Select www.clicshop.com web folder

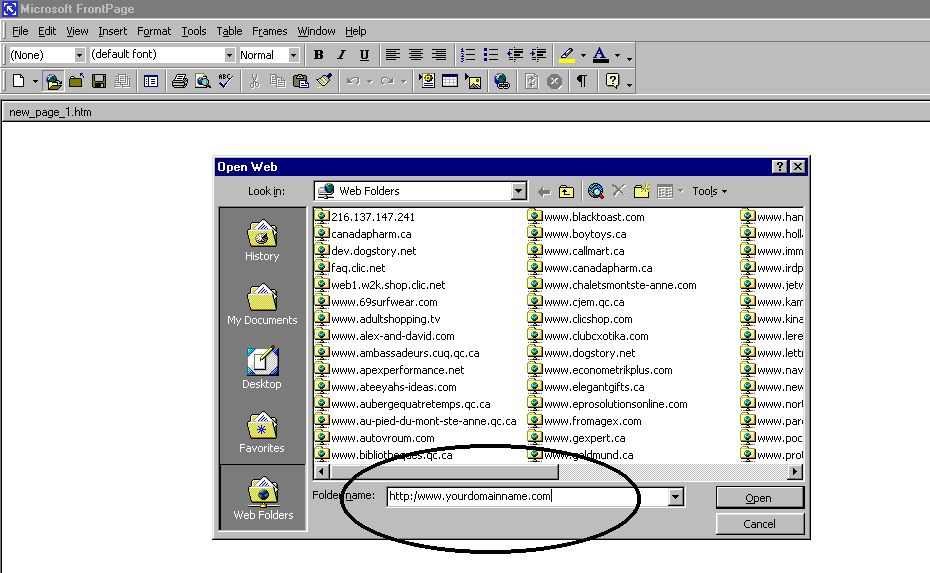coord(580,319)
